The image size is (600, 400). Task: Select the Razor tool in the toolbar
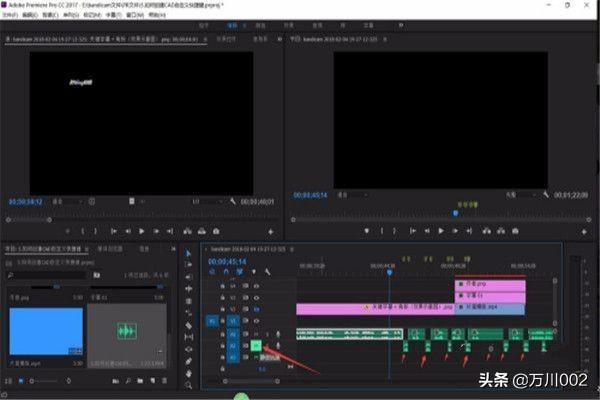pyautogui.click(x=189, y=325)
